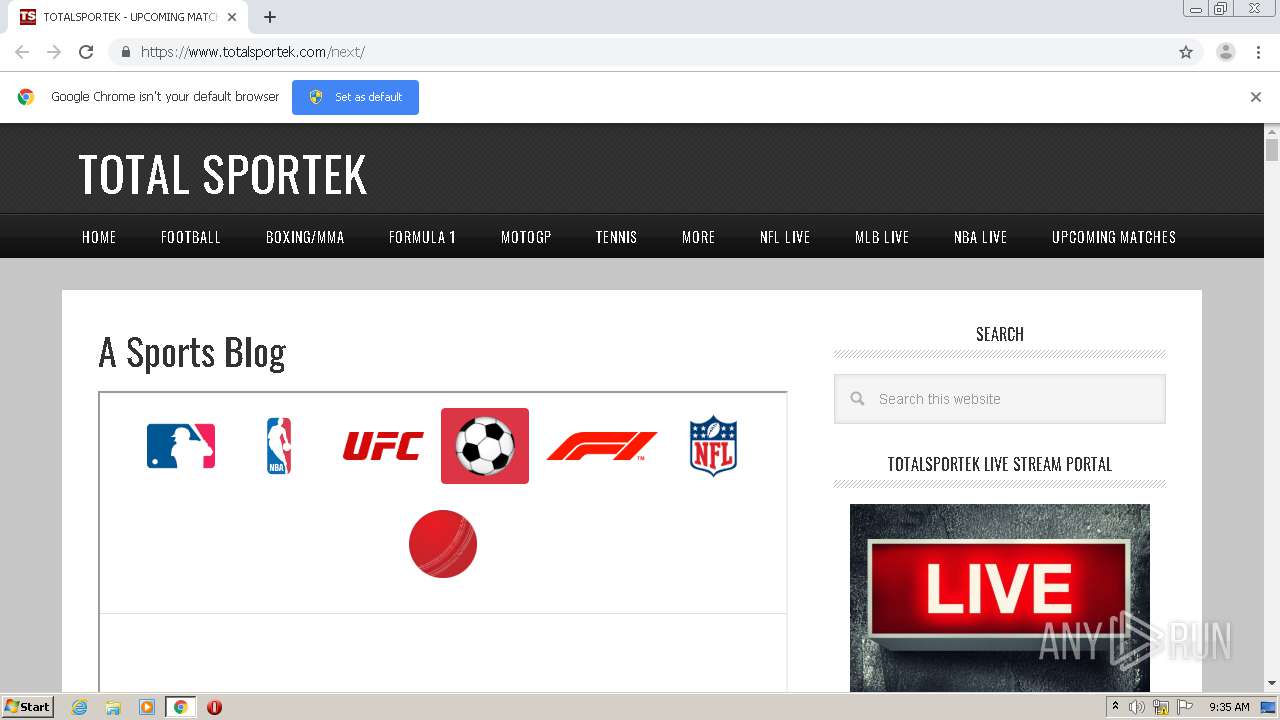Choose the soccer ball icon

pos(485,446)
